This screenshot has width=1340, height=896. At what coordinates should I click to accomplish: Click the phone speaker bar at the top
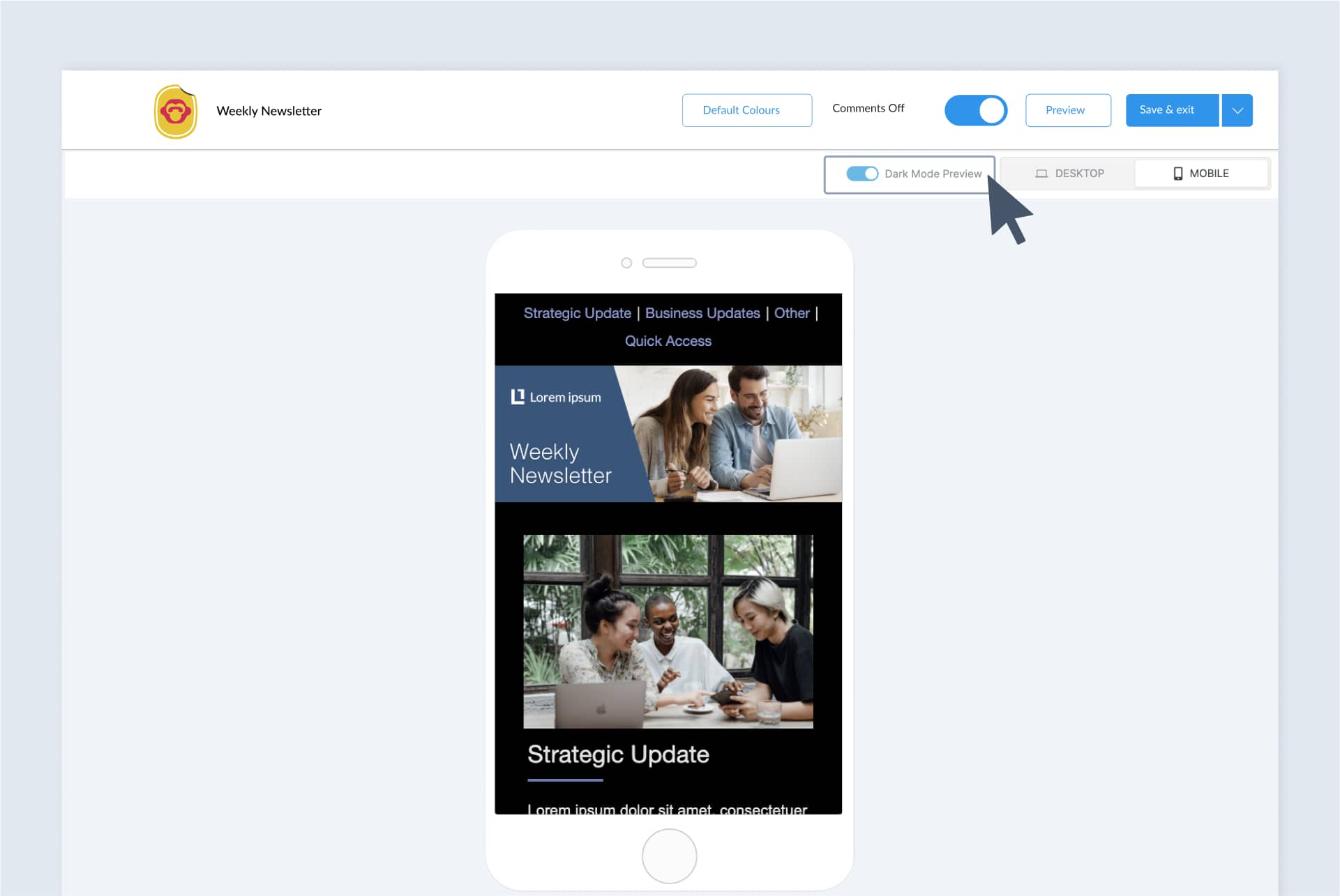tap(670, 263)
